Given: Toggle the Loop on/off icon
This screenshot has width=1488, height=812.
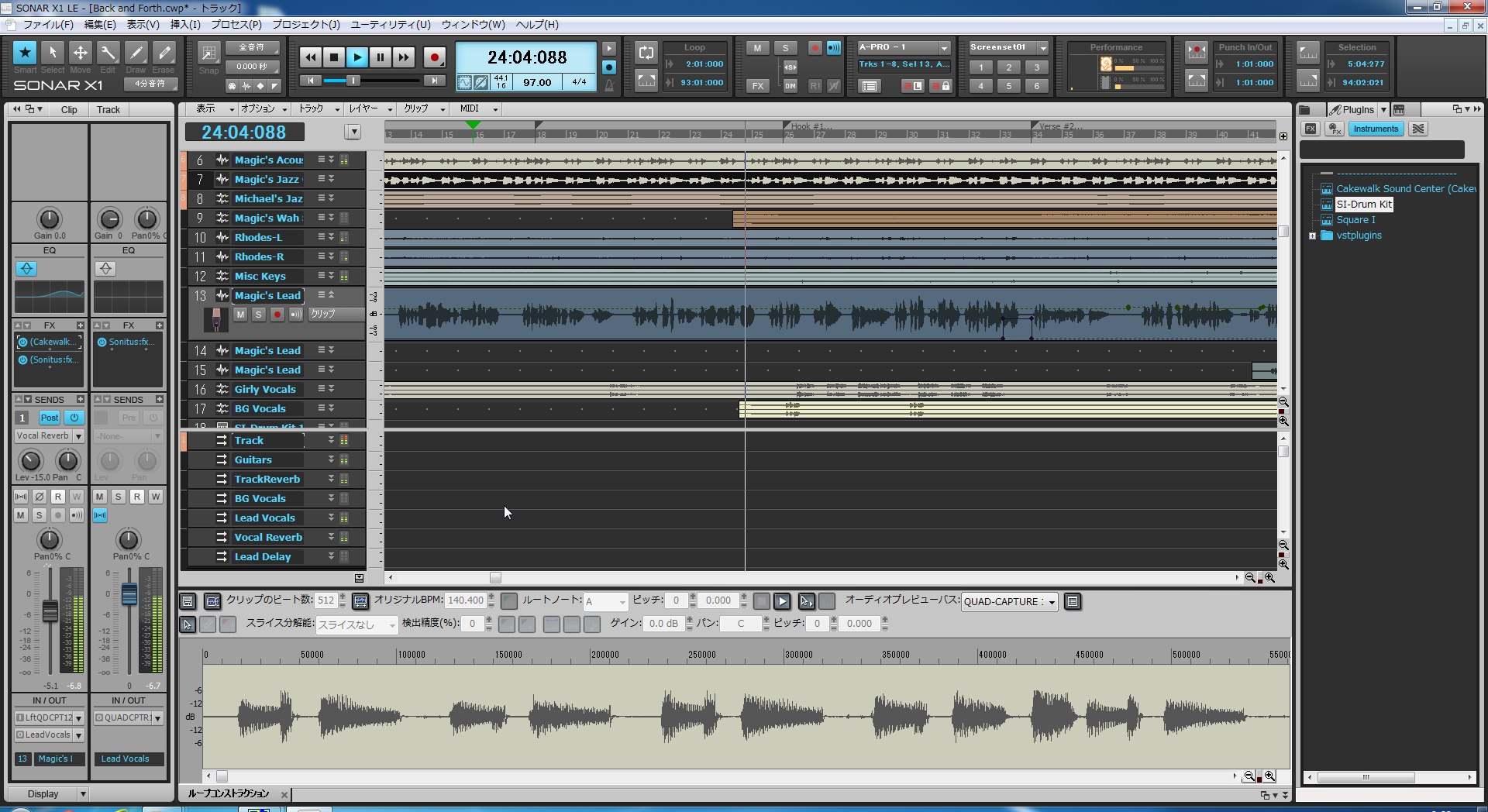Looking at the screenshot, I should pos(646,53).
